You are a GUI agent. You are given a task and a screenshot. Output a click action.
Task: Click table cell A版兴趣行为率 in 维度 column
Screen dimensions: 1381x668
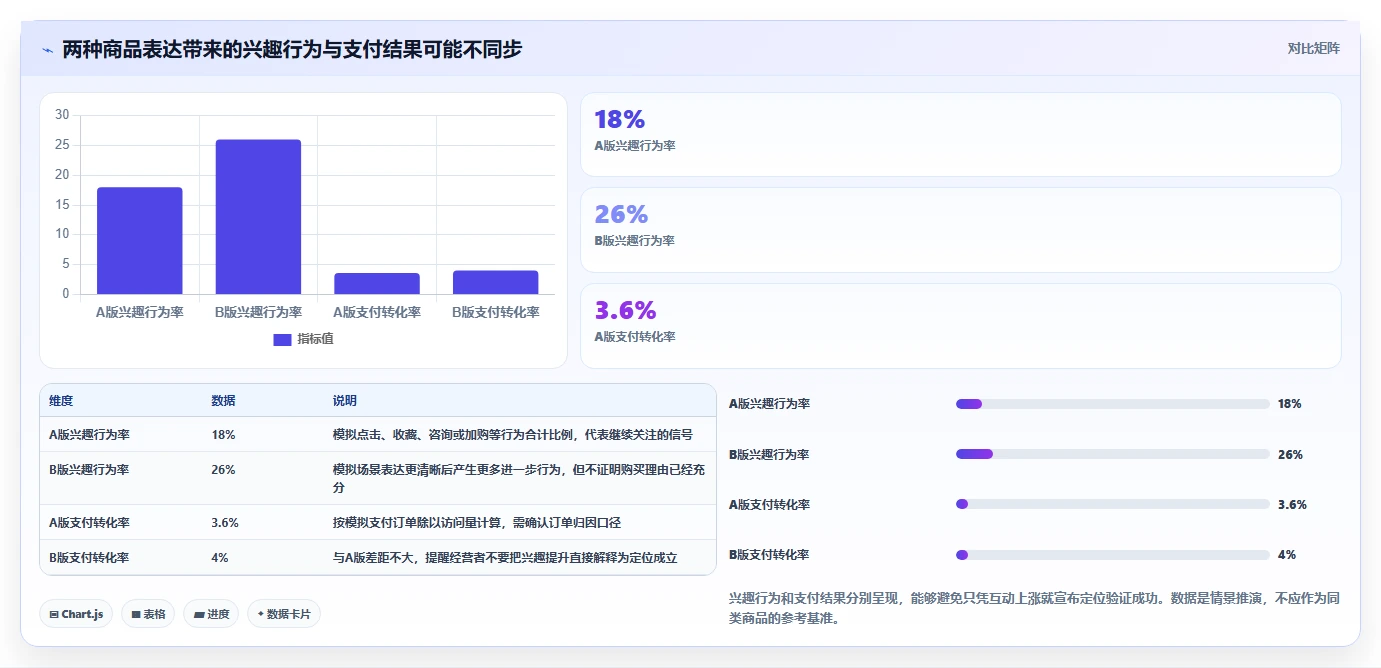click(89, 435)
